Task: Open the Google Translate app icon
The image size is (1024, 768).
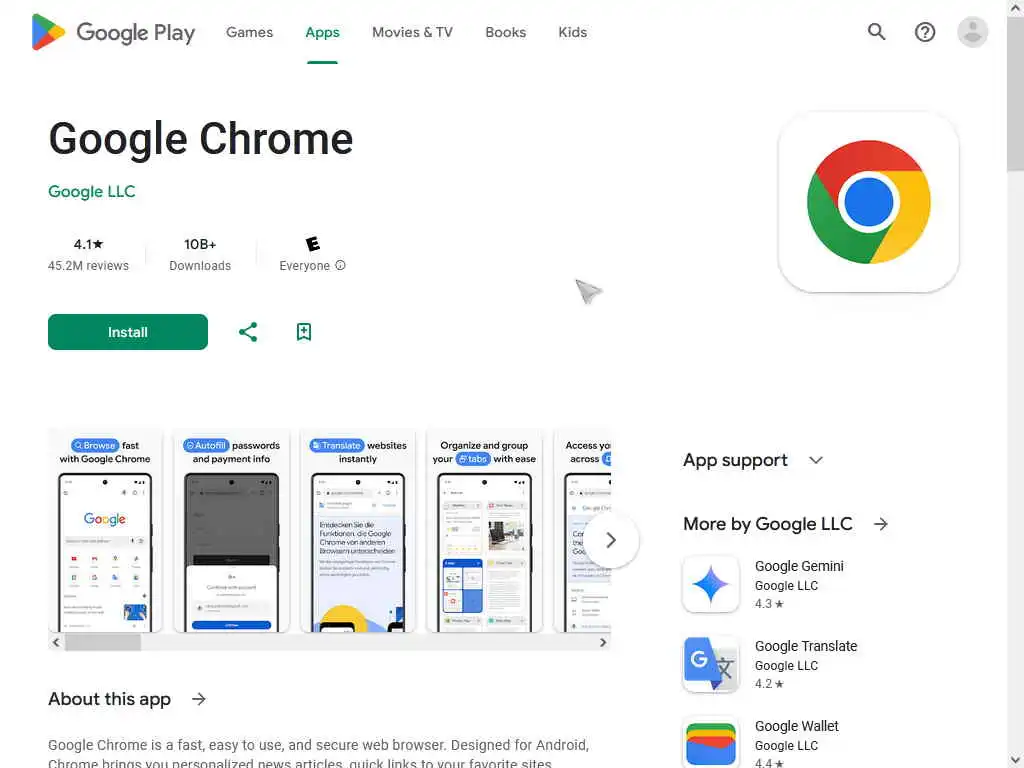Action: coord(711,664)
